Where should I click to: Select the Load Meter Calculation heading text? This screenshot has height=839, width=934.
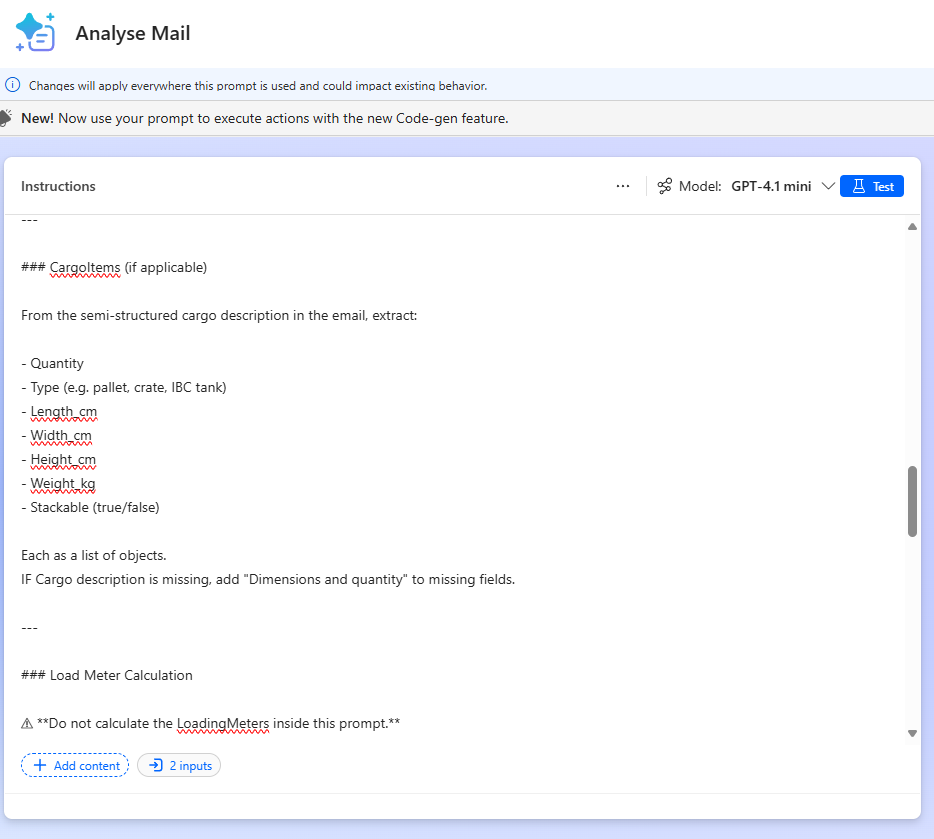pos(107,675)
